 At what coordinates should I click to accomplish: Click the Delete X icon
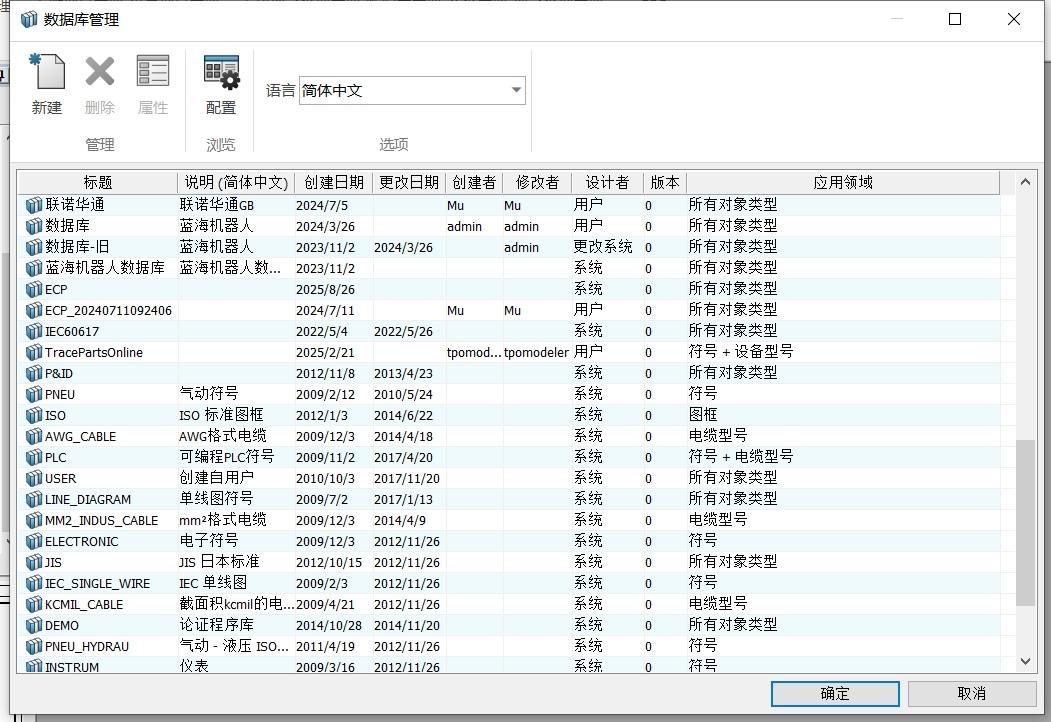[100, 73]
